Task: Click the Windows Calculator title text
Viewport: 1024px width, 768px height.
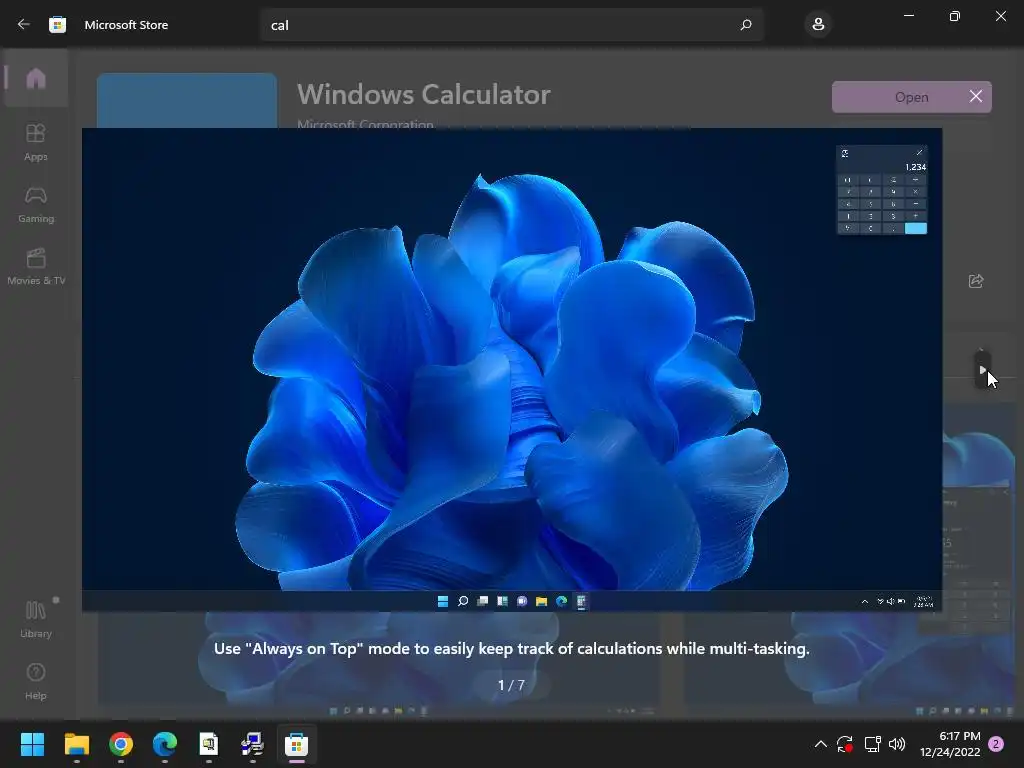Action: [424, 95]
